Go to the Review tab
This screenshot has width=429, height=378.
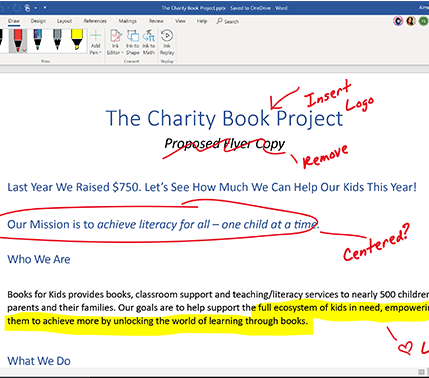pyautogui.click(x=156, y=21)
